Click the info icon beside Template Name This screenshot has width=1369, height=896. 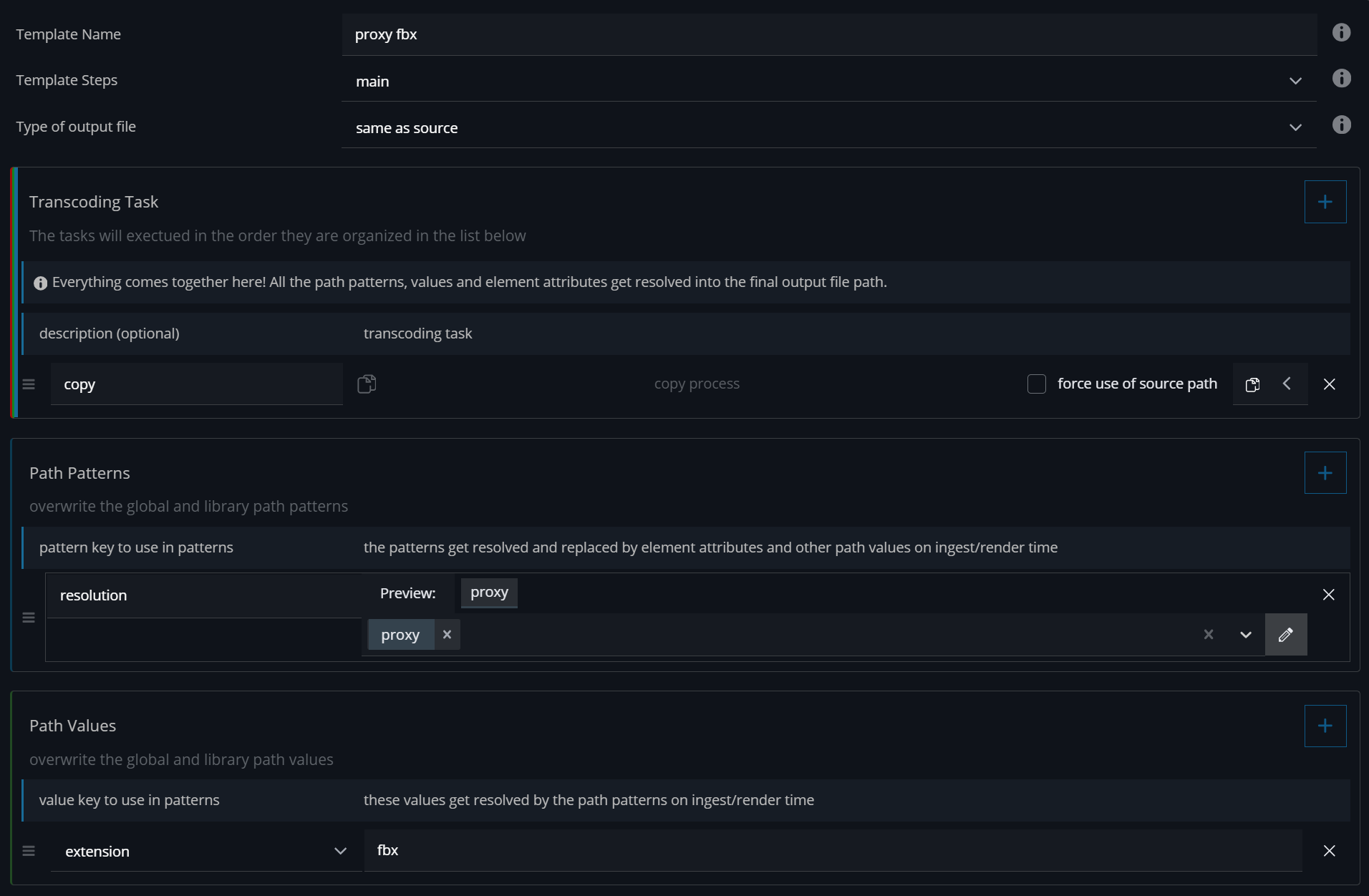(1341, 33)
